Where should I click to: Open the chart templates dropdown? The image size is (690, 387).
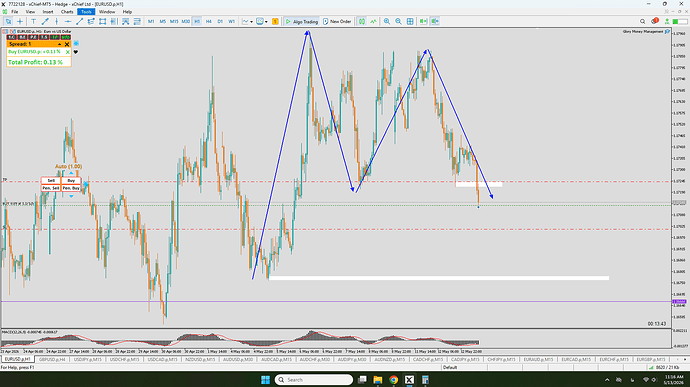tap(266, 22)
